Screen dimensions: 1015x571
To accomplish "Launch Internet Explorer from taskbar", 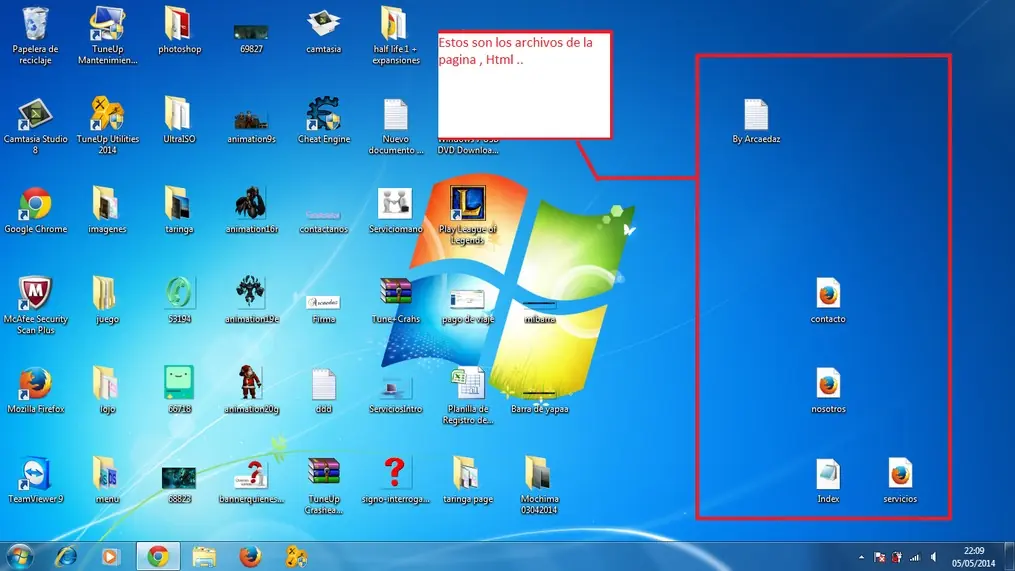I will tap(65, 557).
